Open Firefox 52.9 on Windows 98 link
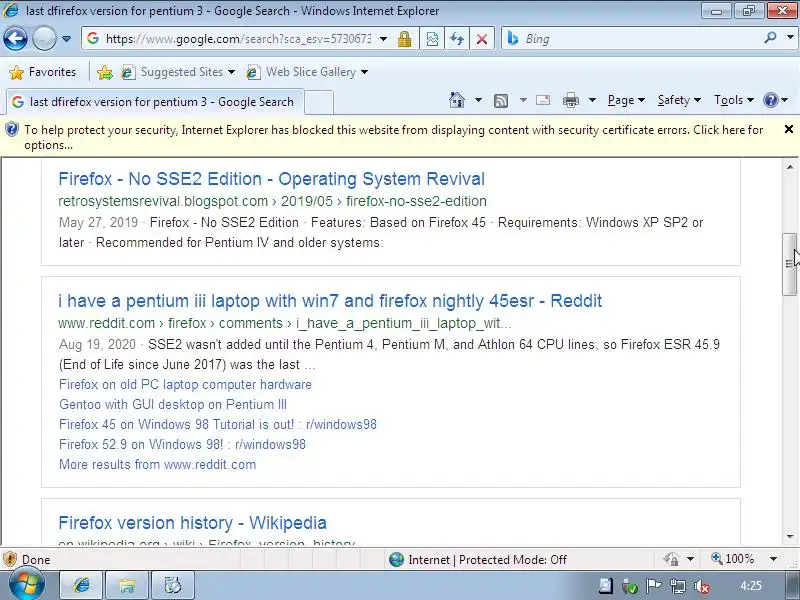This screenshot has width=800, height=600. point(182,444)
